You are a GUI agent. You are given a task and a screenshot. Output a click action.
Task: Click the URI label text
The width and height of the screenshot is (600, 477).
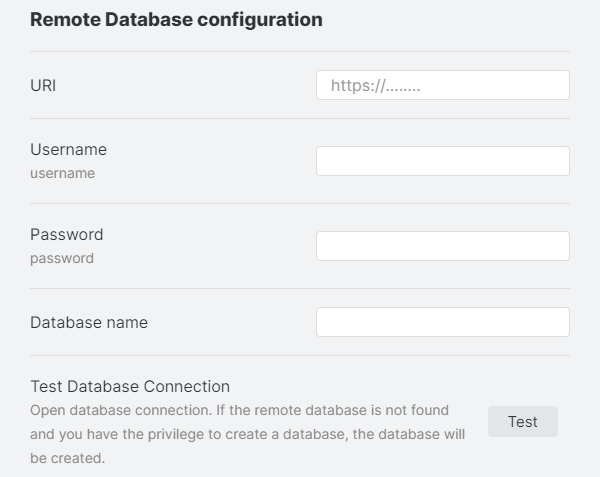pos(43,86)
